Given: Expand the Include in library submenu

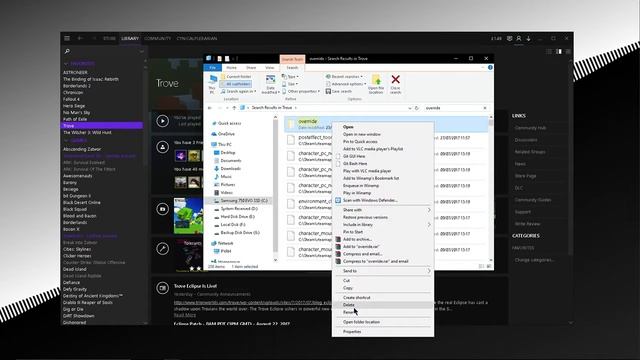Looking at the screenshot, I should coord(383,224).
